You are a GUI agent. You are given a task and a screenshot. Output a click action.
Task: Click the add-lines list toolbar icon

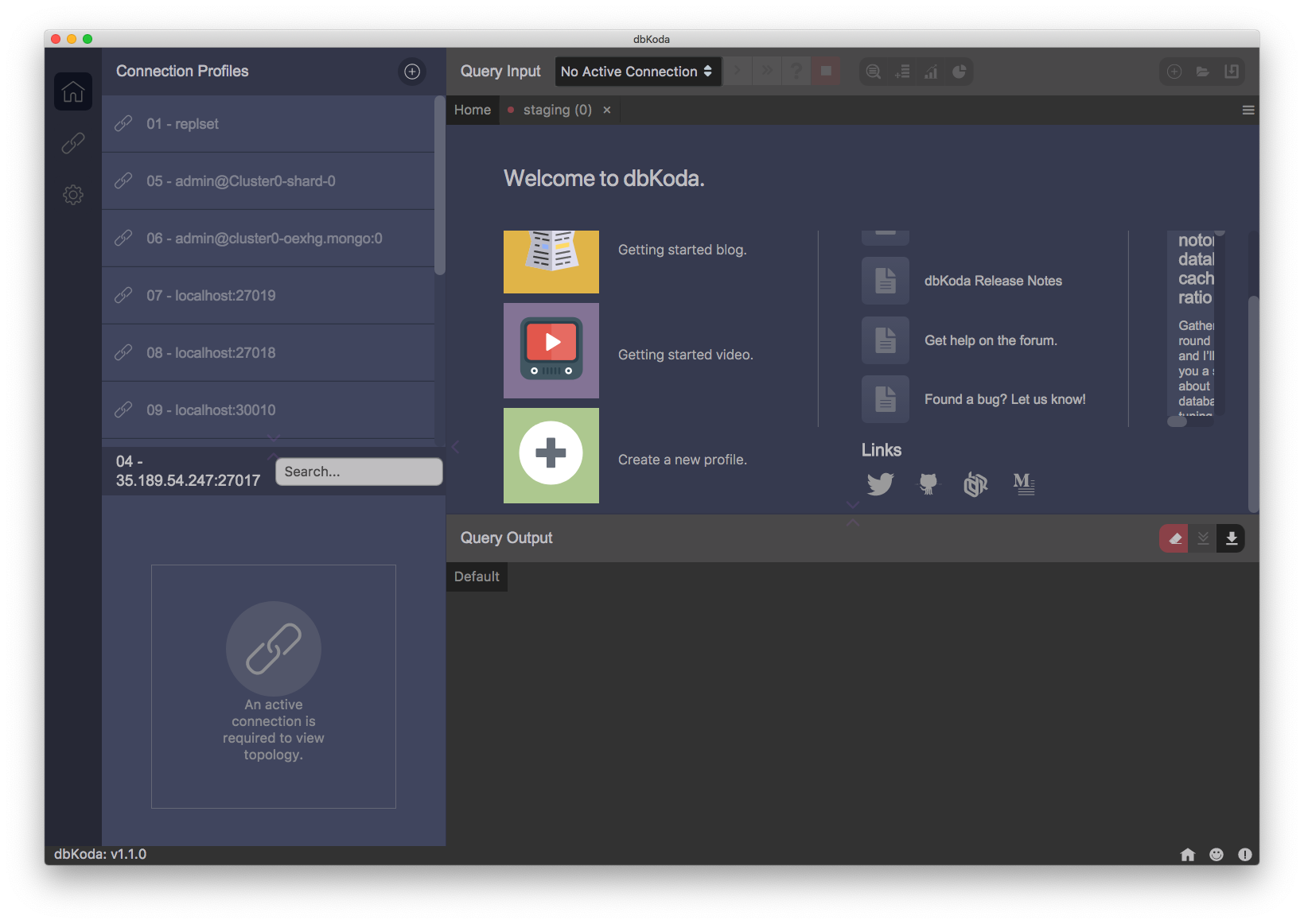[902, 72]
